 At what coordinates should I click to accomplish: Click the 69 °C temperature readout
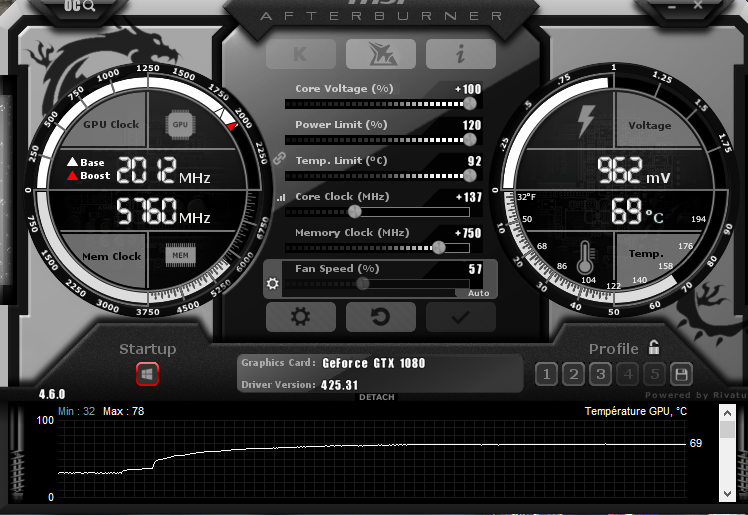point(637,211)
